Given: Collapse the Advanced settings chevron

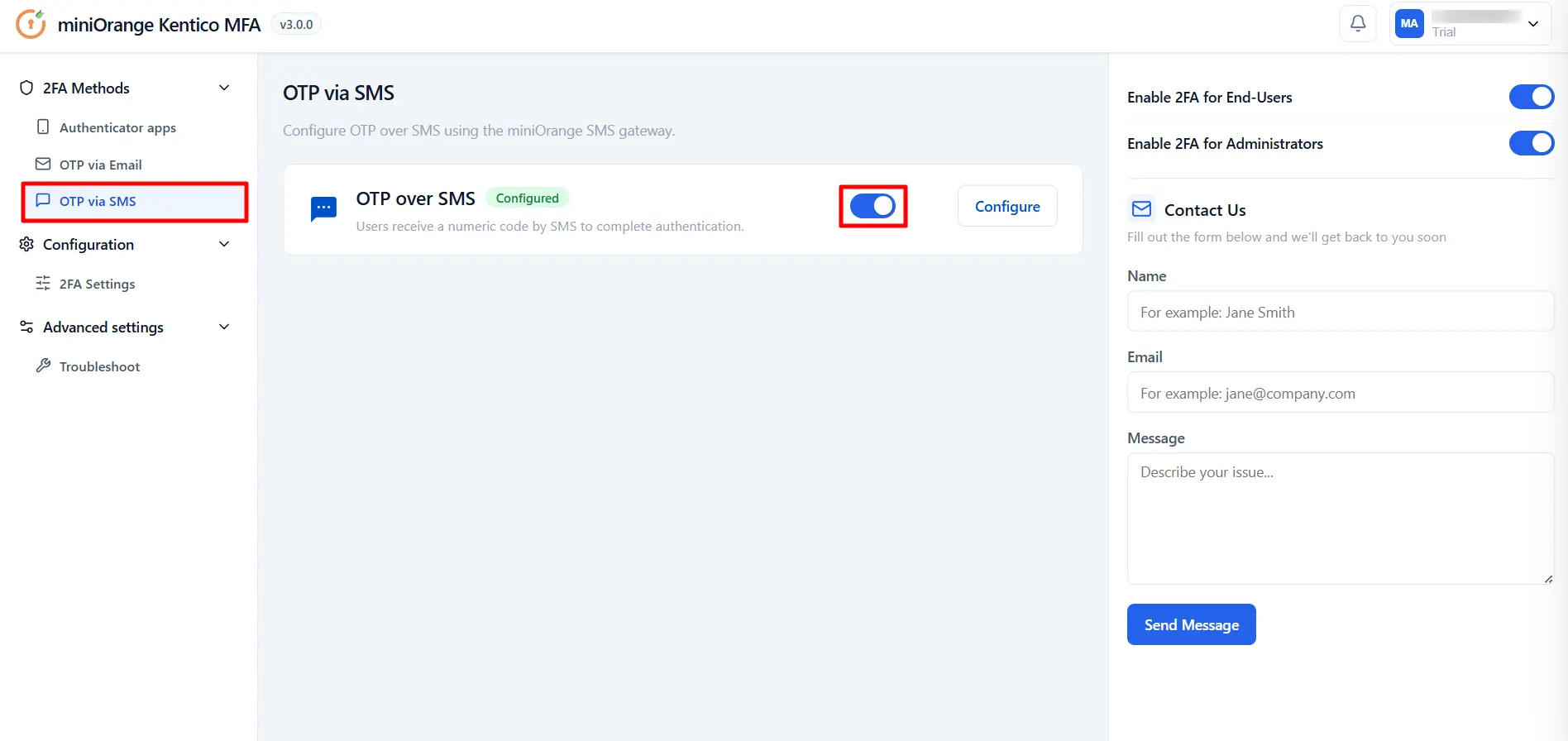Looking at the screenshot, I should 224,327.
